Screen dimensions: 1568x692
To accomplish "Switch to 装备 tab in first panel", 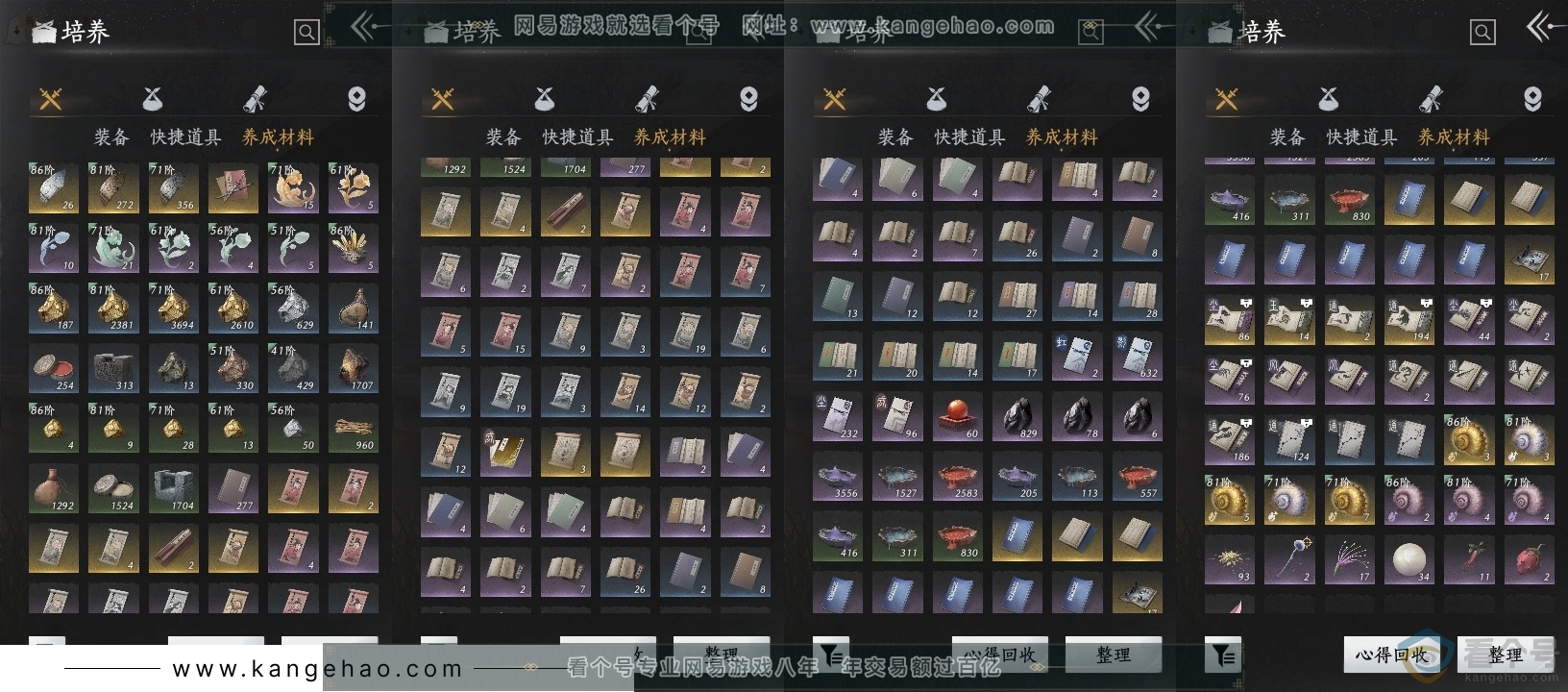I will pos(111,137).
